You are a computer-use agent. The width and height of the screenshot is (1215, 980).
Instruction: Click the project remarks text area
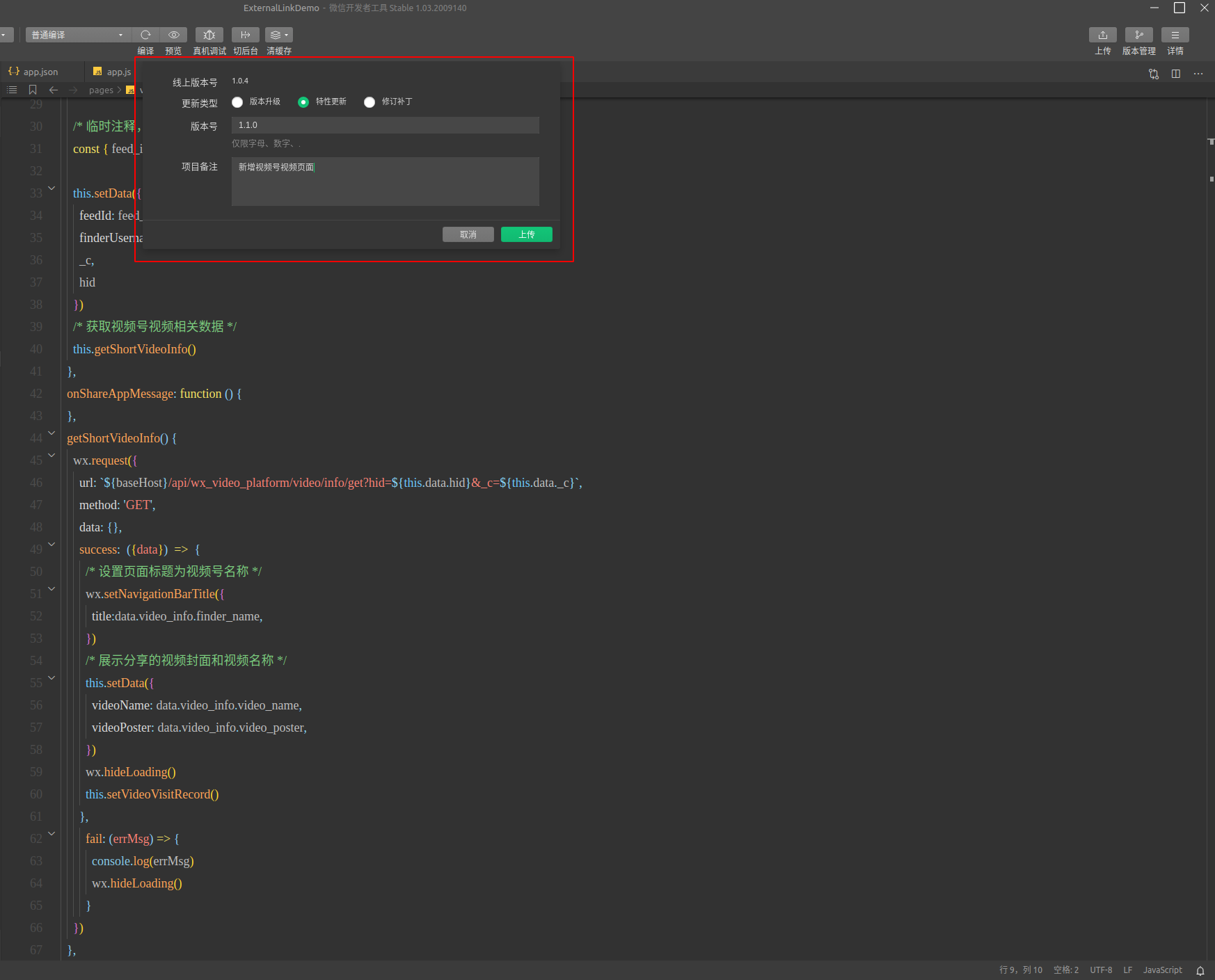tap(386, 182)
